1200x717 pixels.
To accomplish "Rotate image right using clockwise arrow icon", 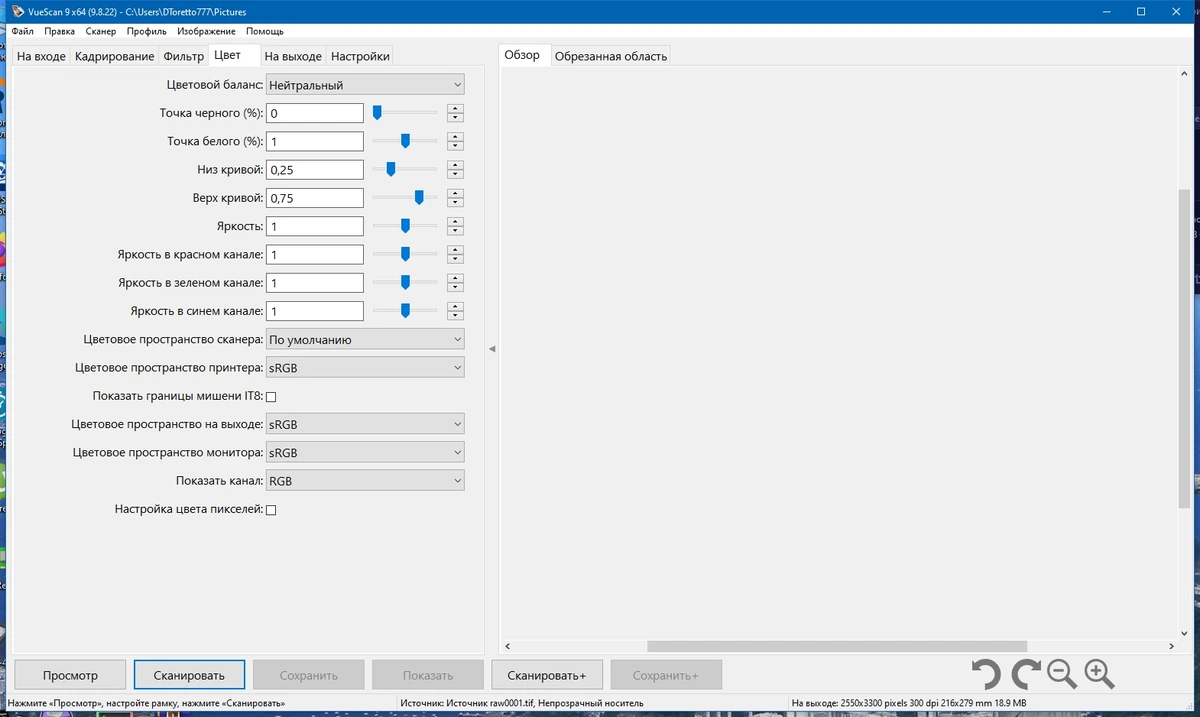I will [1025, 675].
